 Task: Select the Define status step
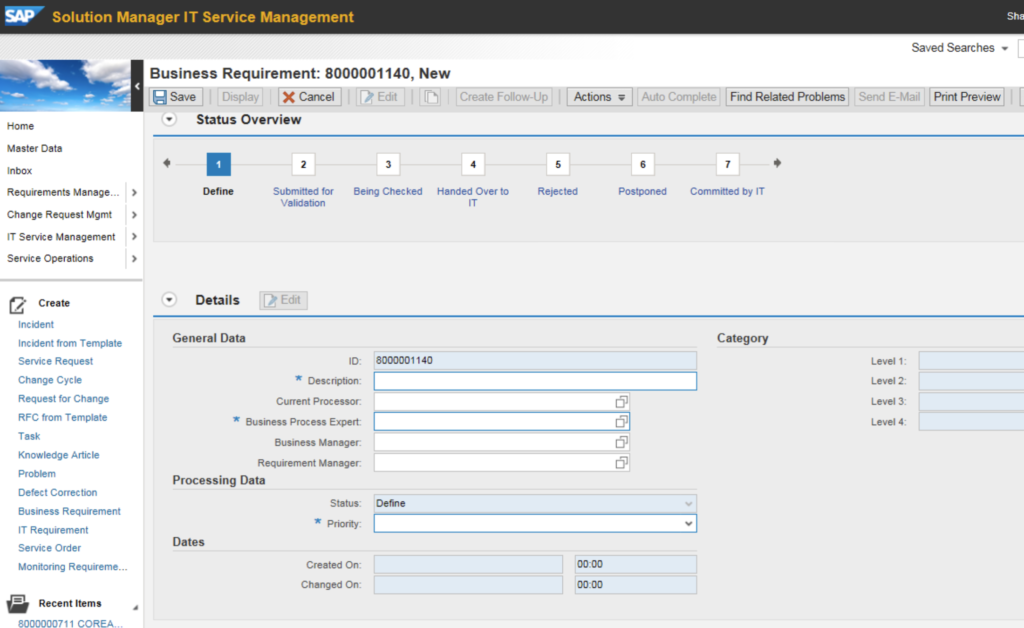(218, 164)
